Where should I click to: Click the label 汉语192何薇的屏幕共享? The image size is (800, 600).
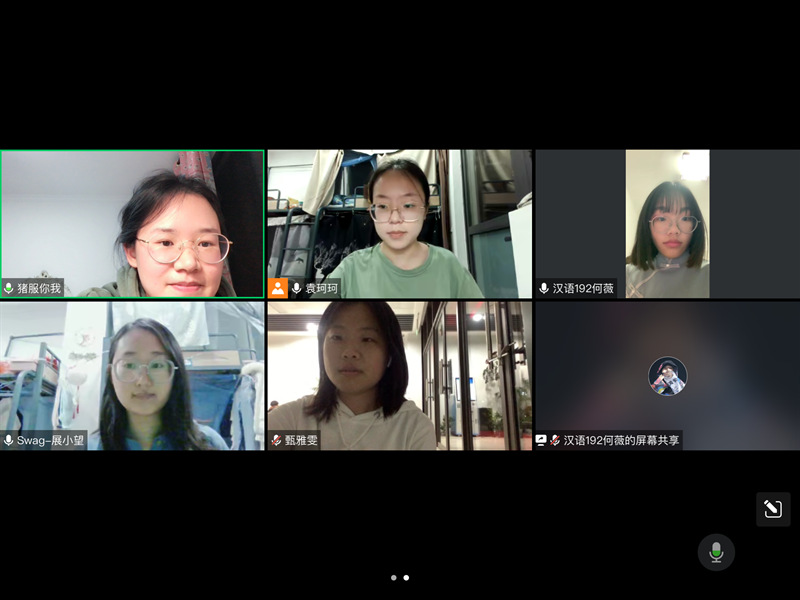tap(621, 440)
